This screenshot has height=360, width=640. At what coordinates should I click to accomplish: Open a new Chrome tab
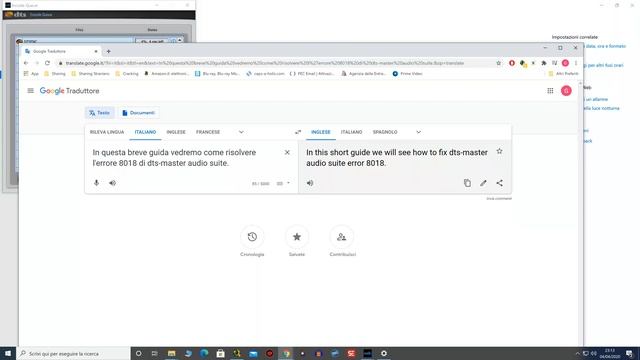tap(109, 51)
